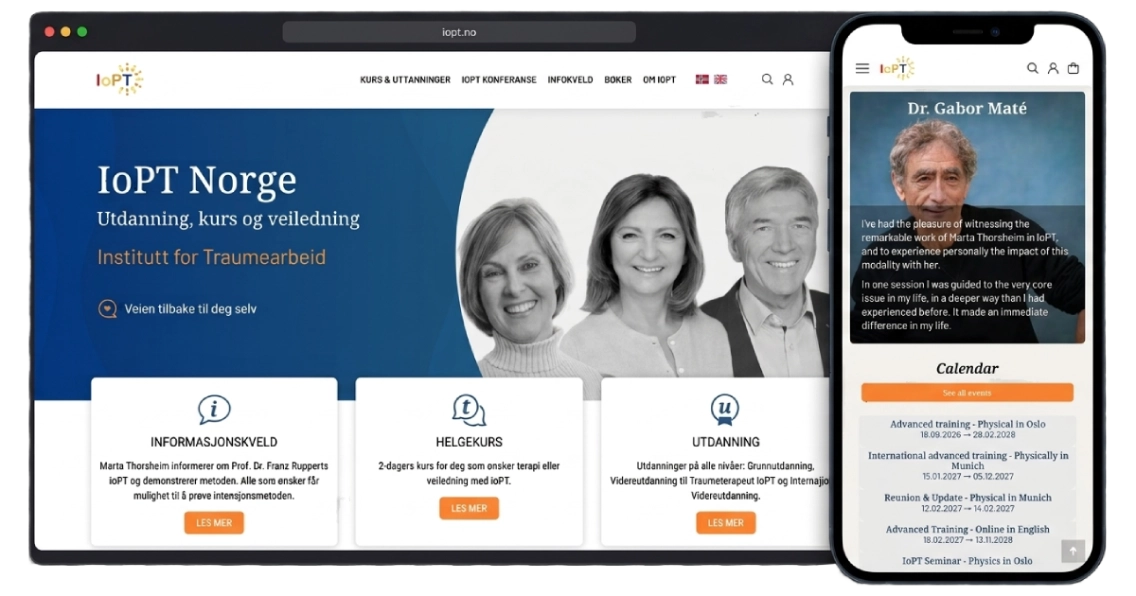This screenshot has width=1136, height=596.
Task: Open International advanced training Munich event
Action: click(967, 466)
